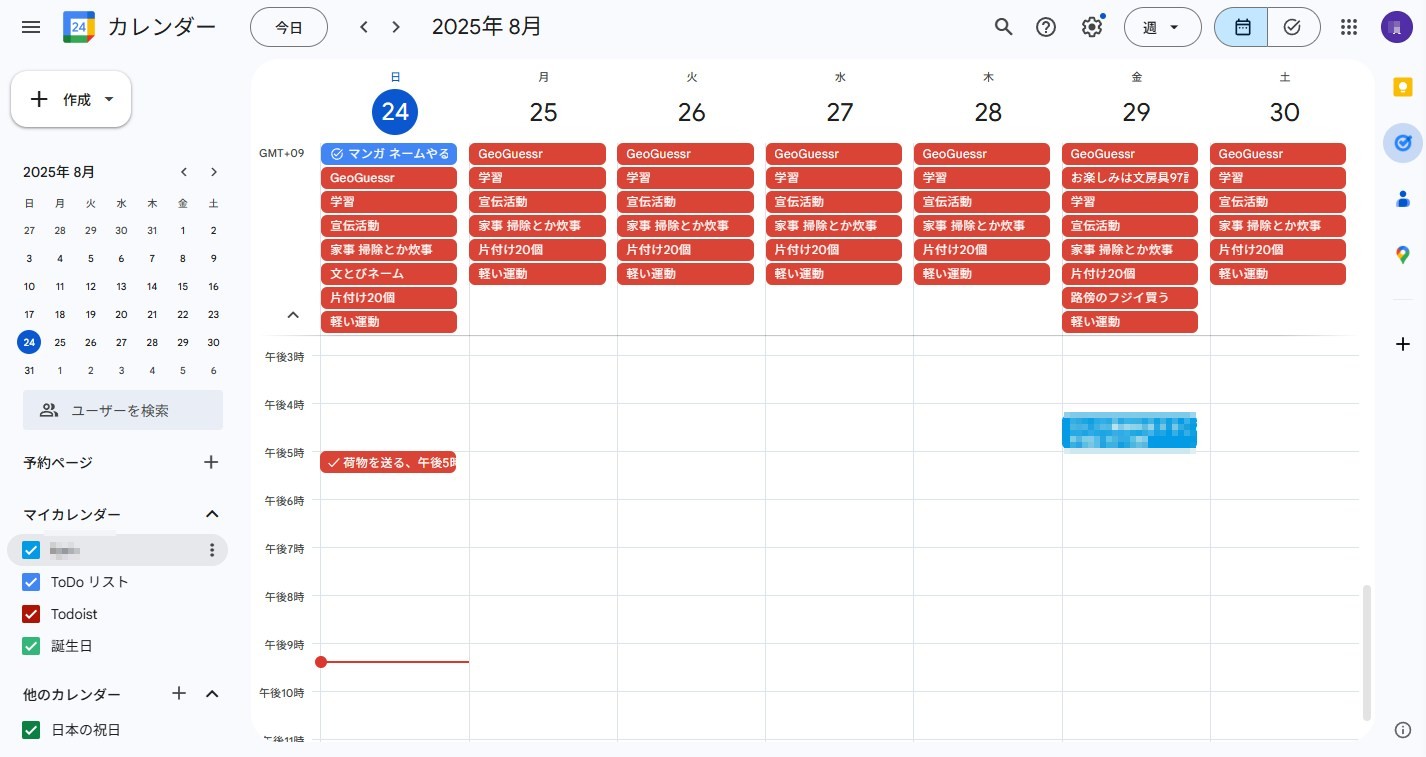Open the お楽しみは文房具 event on Friday
The image size is (1426, 757).
1130,178
